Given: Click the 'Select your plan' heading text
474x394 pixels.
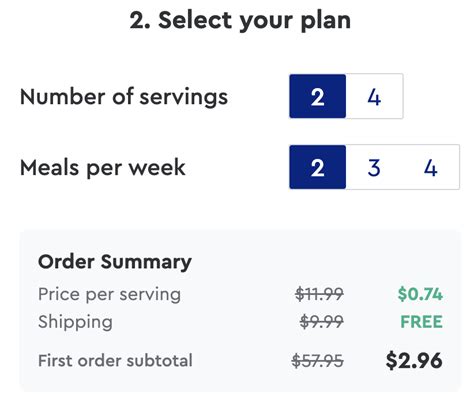Looking at the screenshot, I should [x=254, y=21].
